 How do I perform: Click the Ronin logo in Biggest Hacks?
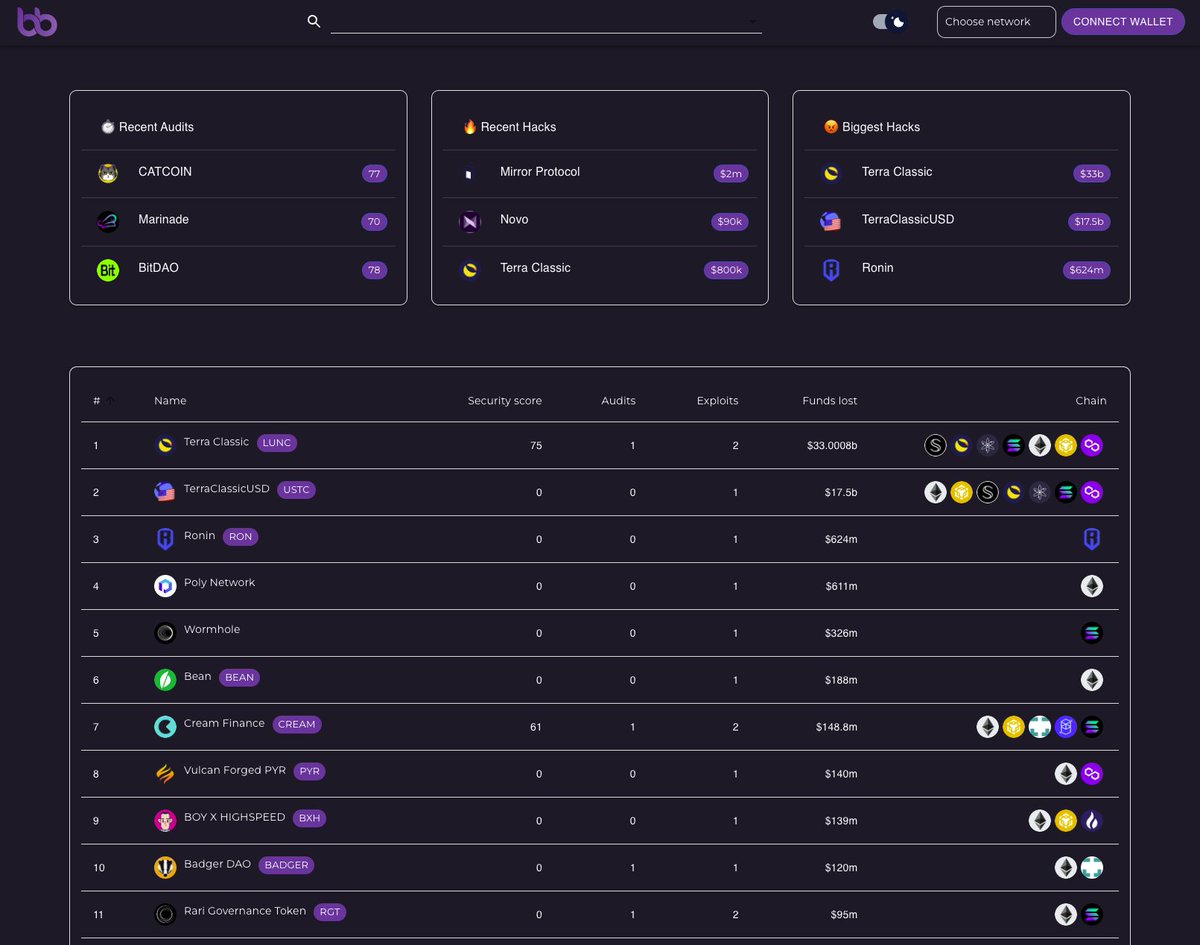[x=832, y=270]
